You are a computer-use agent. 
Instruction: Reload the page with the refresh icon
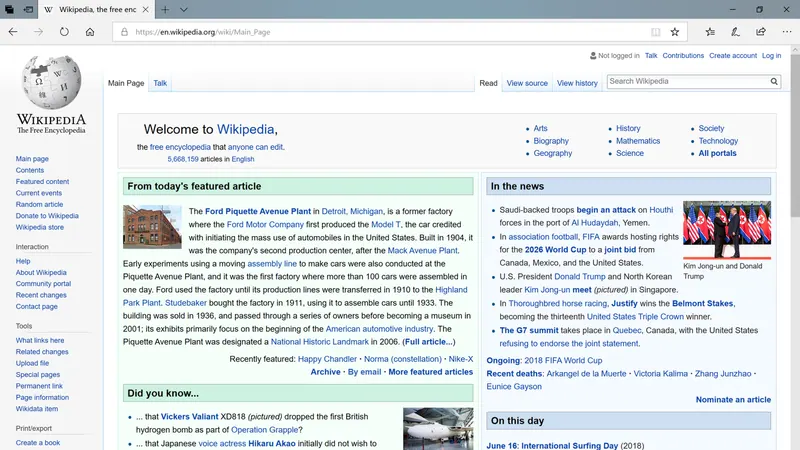coord(64,32)
